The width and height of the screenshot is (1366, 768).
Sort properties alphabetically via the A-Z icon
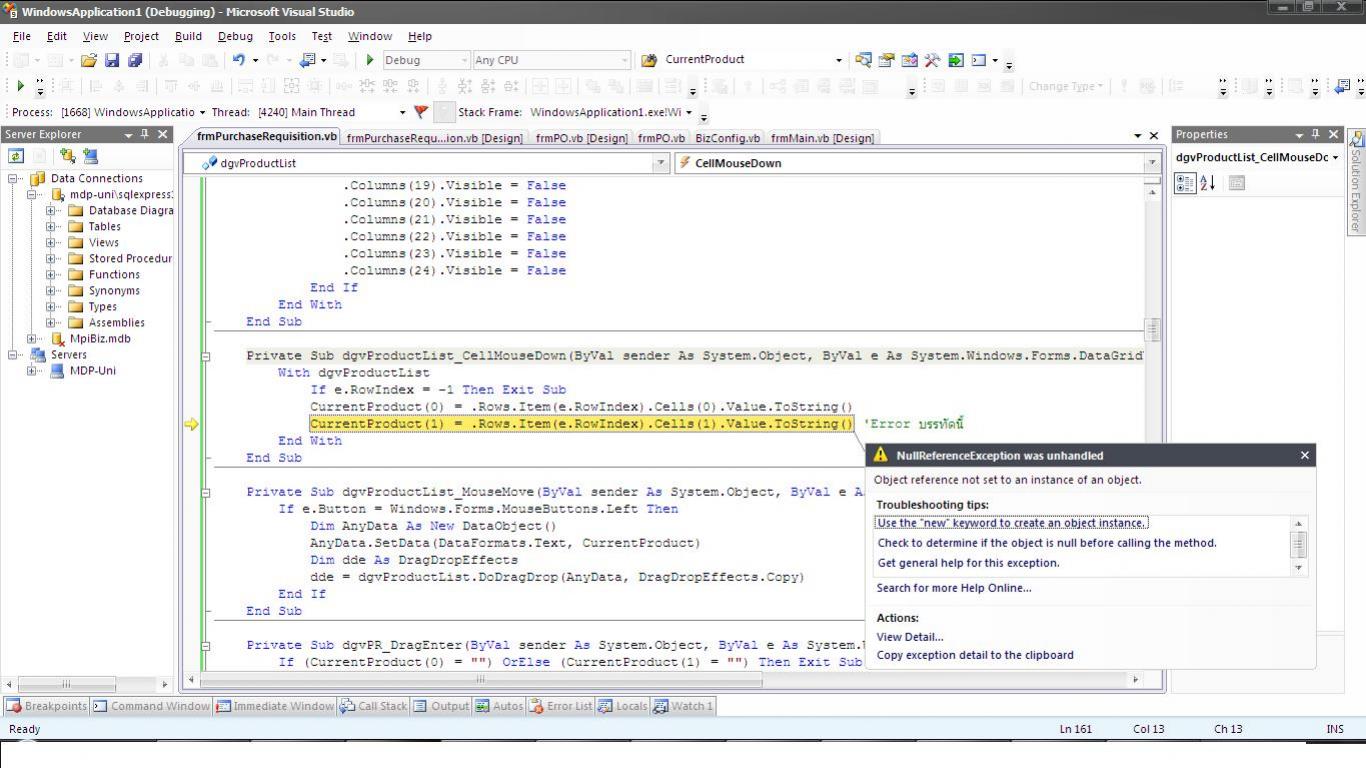coord(1208,183)
